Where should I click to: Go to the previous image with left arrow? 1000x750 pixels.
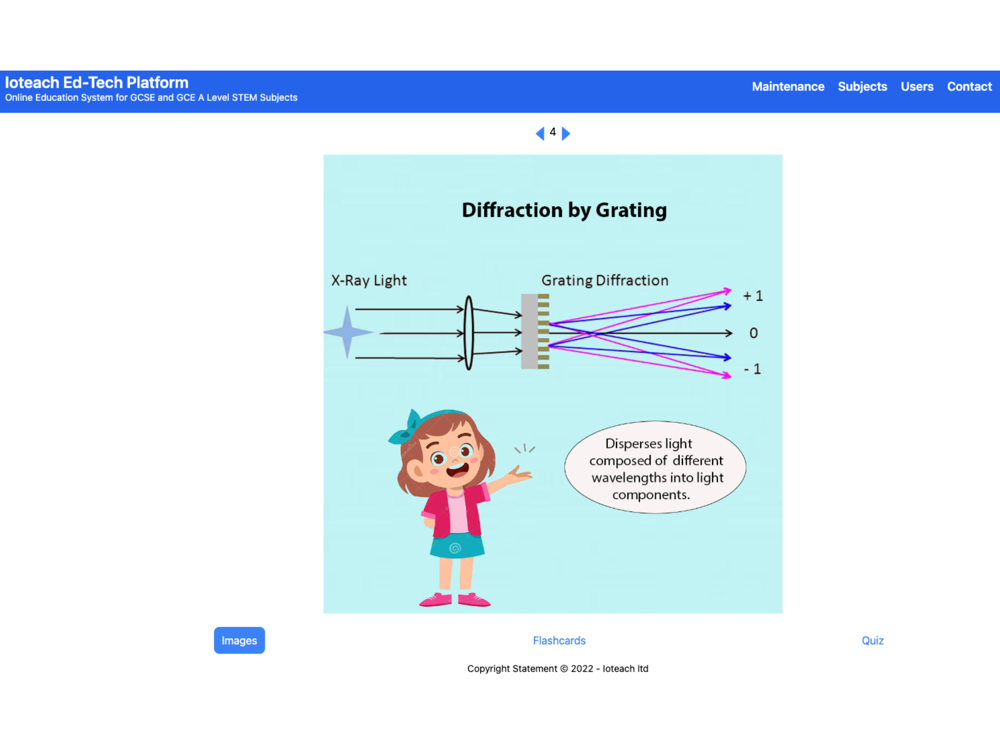[540, 133]
